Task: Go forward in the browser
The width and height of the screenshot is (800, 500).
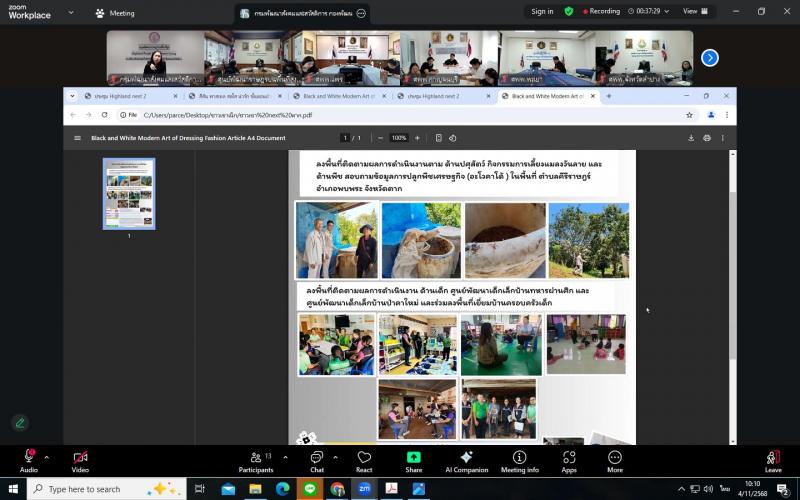Action: click(89, 115)
